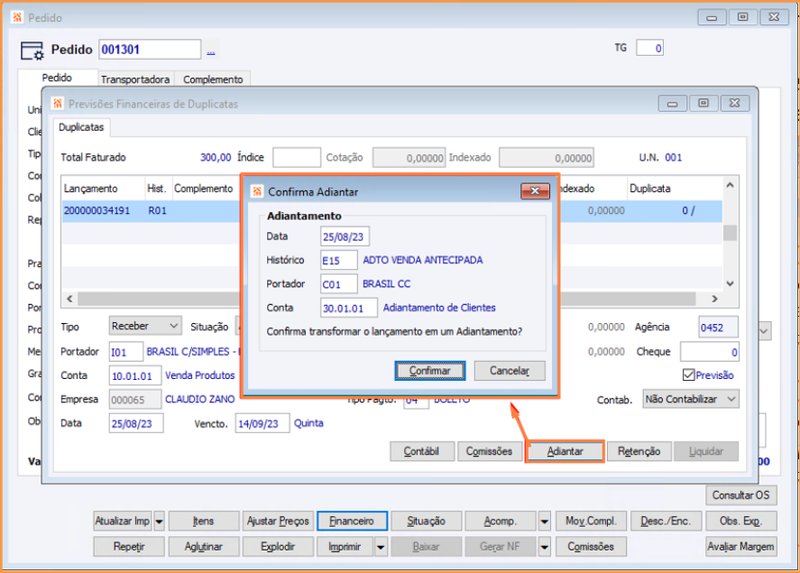Click the Histórico field E15
Viewport: 800px width, 573px height.
339,260
